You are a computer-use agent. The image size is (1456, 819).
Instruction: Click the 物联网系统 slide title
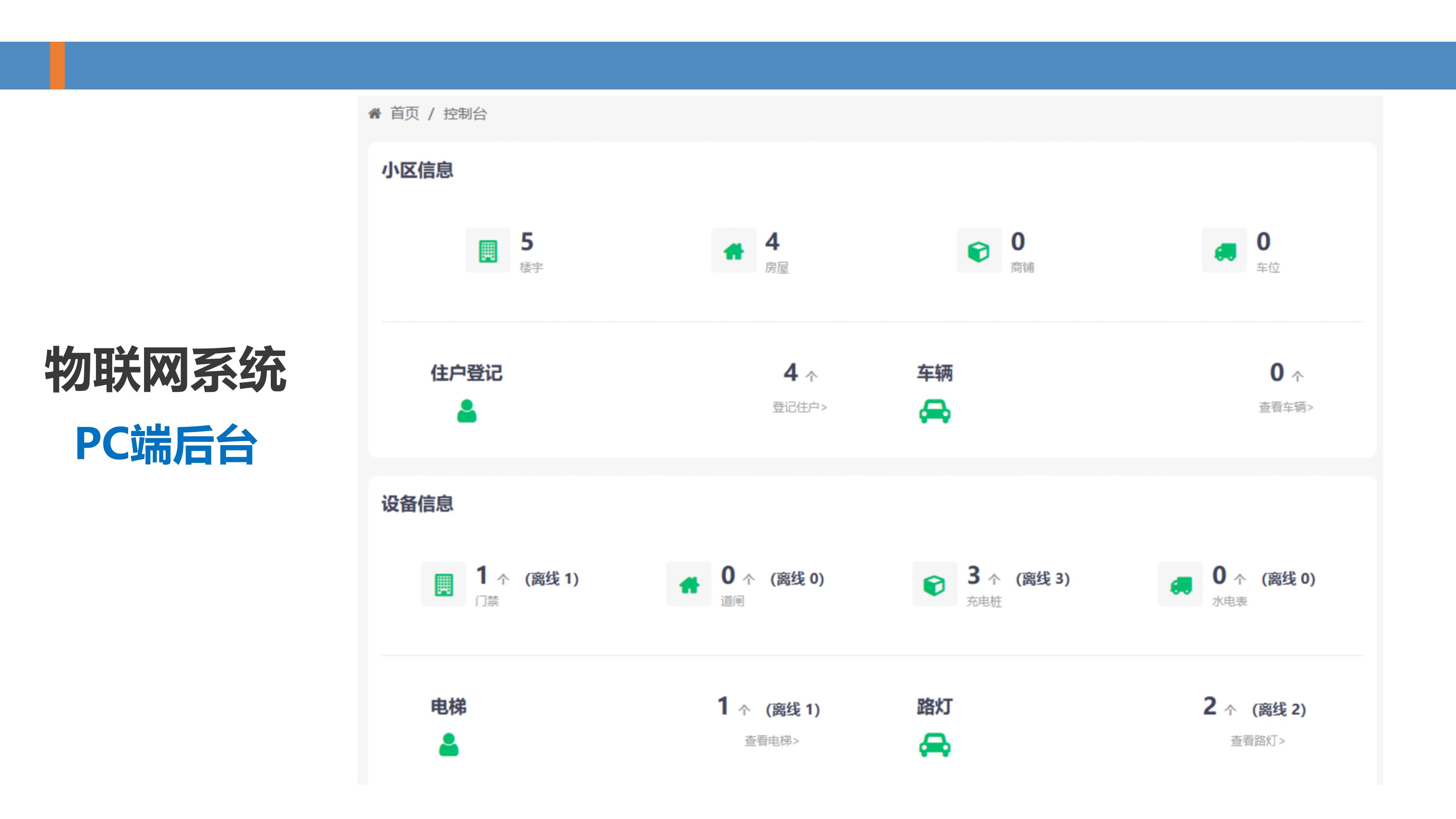(166, 369)
